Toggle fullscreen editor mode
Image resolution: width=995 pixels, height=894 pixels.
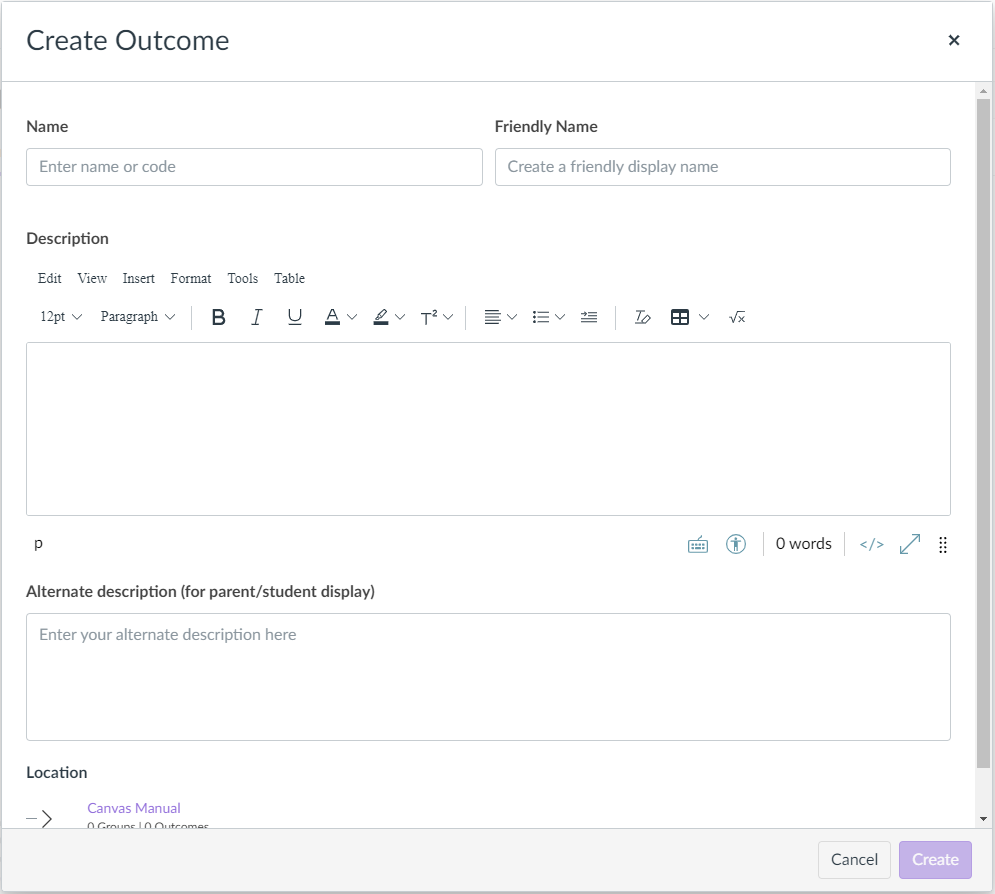click(910, 544)
